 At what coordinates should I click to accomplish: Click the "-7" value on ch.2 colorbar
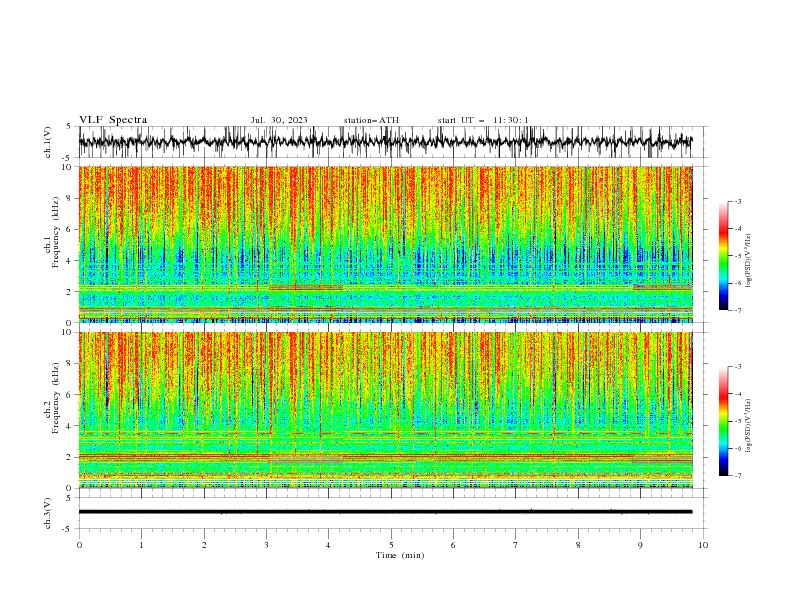click(737, 476)
